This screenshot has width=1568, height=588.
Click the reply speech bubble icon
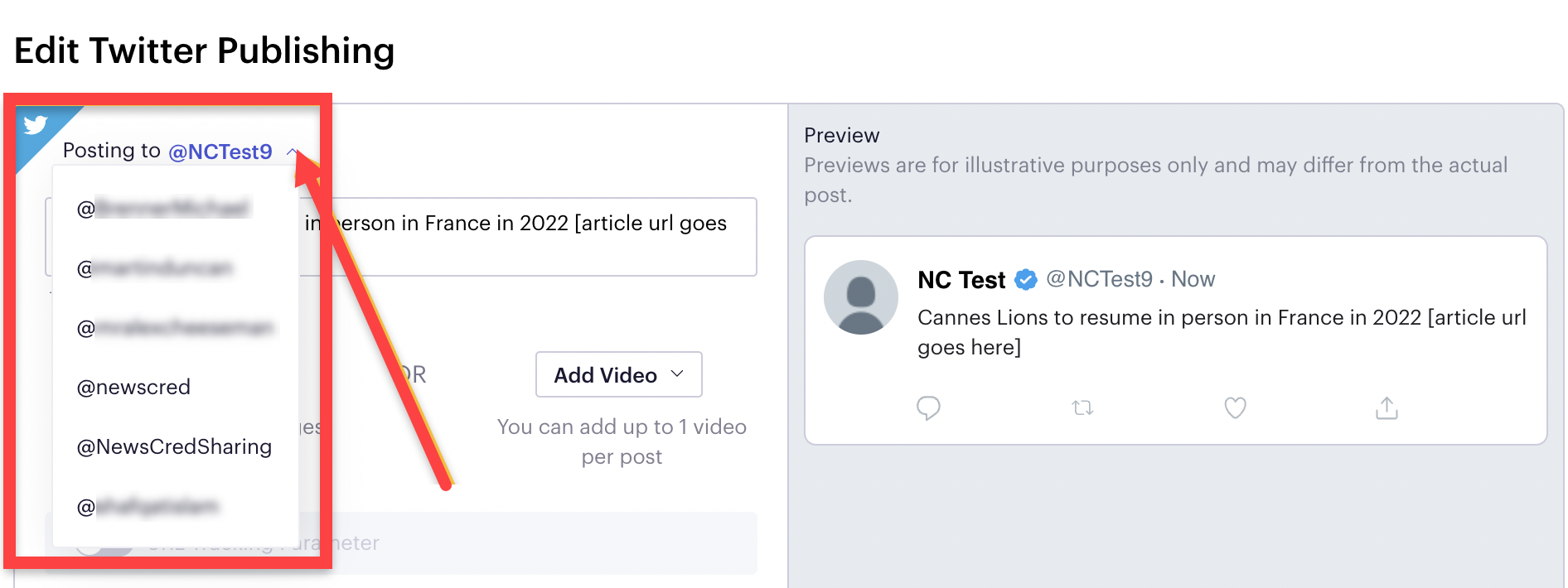click(x=928, y=407)
